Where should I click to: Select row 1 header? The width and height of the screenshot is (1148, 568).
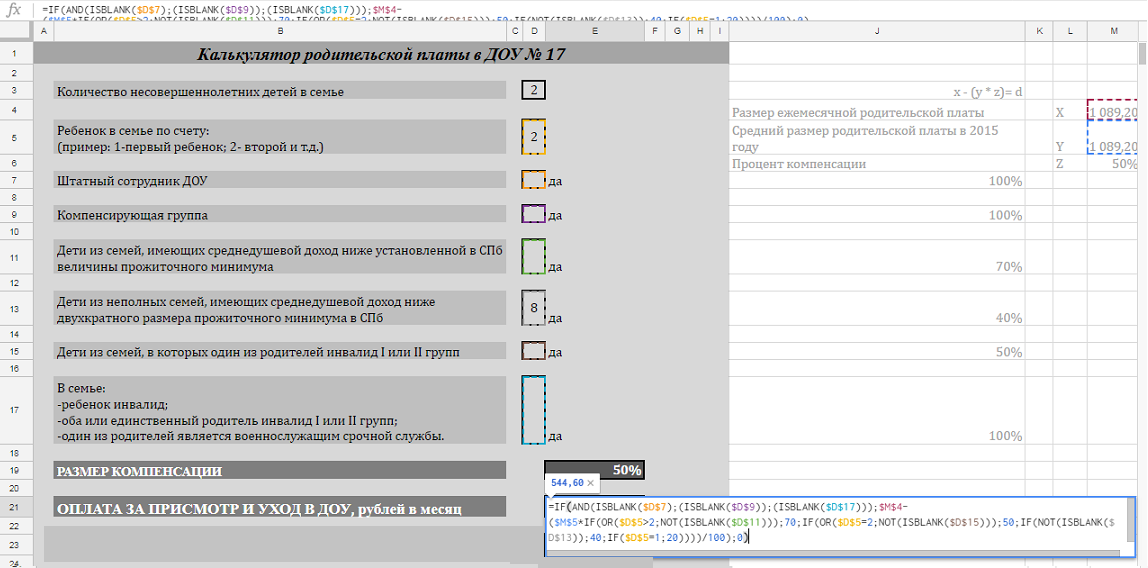[17, 53]
